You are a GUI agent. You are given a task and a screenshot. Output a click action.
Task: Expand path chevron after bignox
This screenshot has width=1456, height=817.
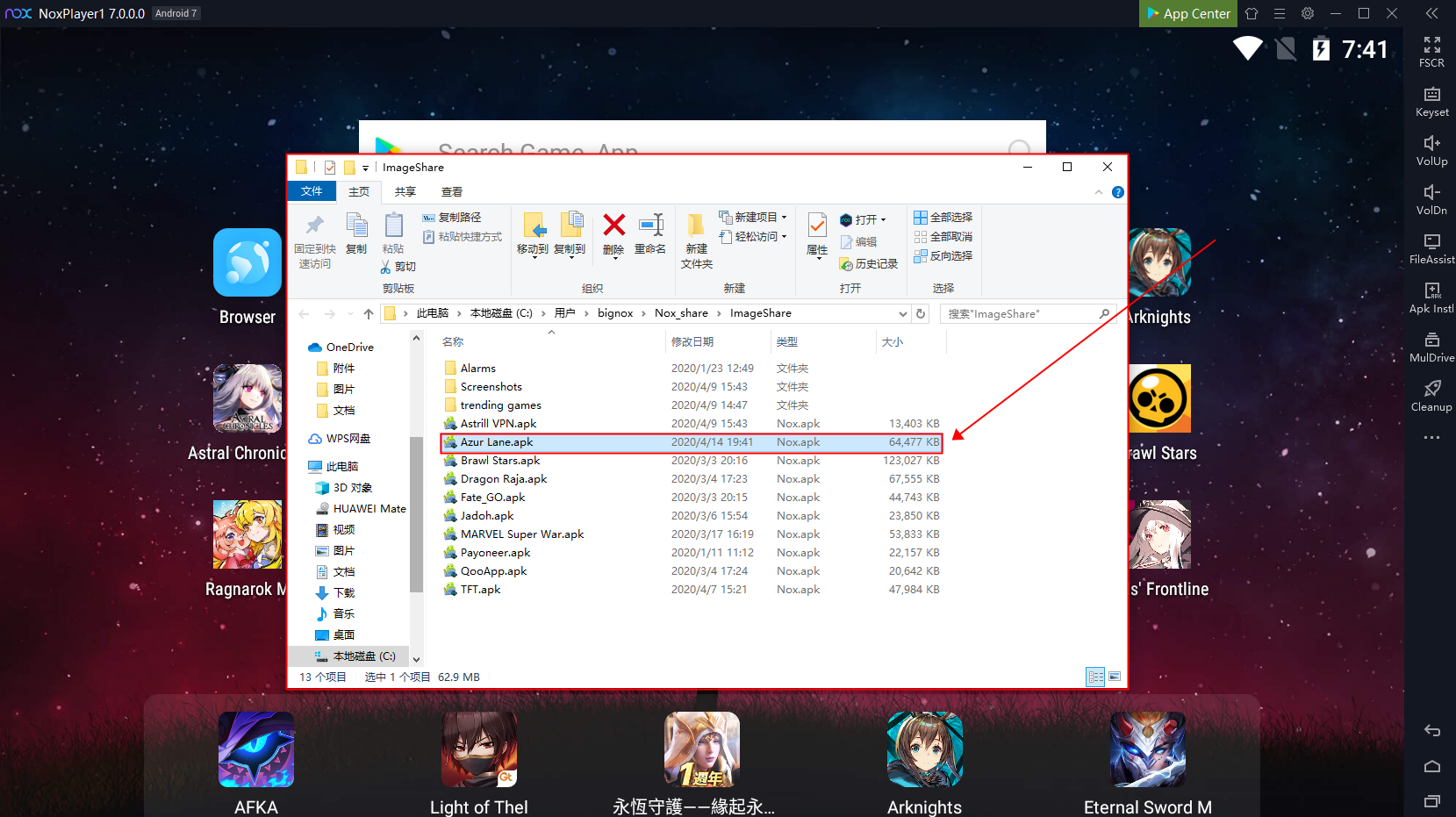click(x=643, y=313)
